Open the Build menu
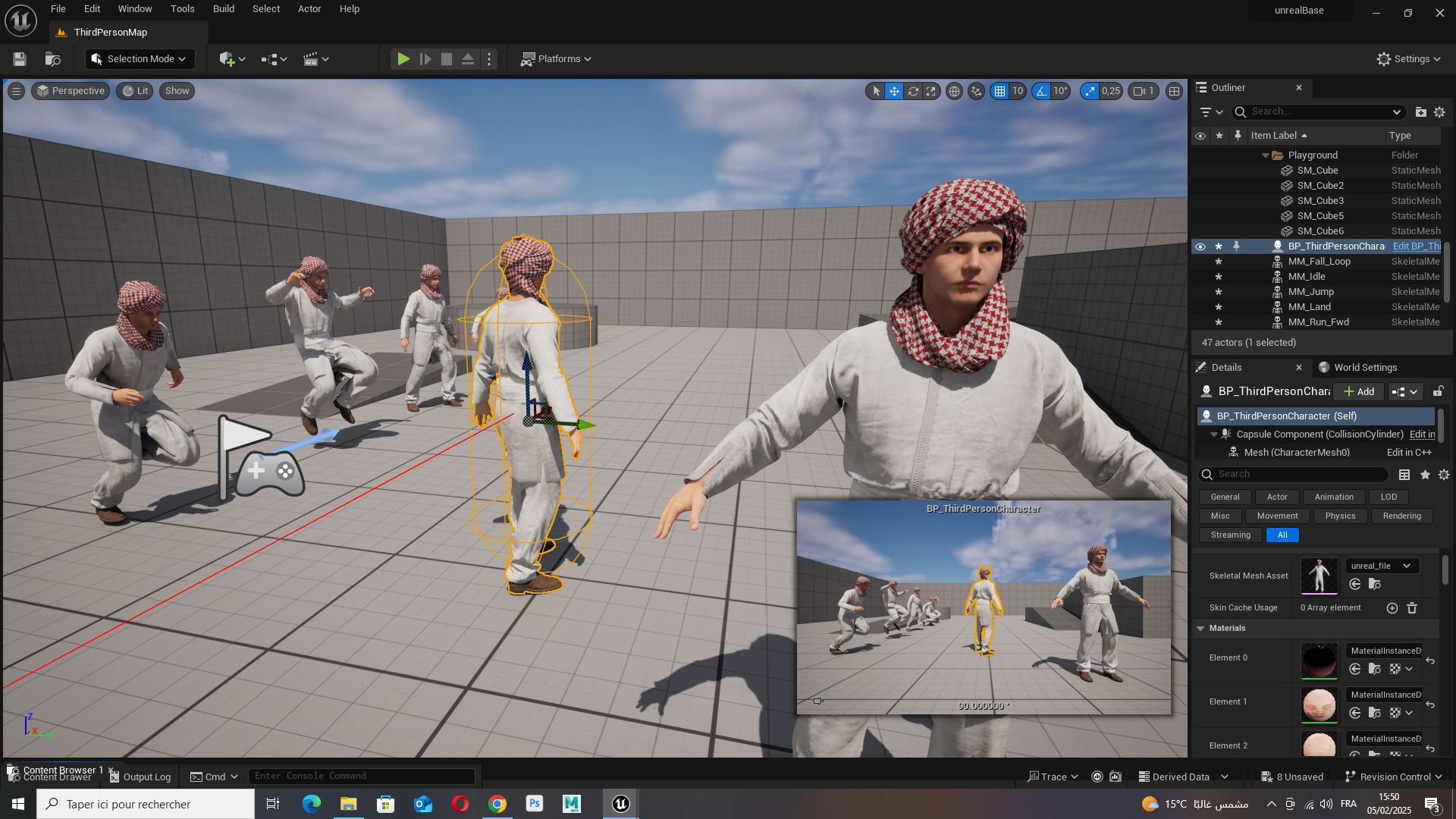The height and width of the screenshot is (819, 1456). point(224,9)
